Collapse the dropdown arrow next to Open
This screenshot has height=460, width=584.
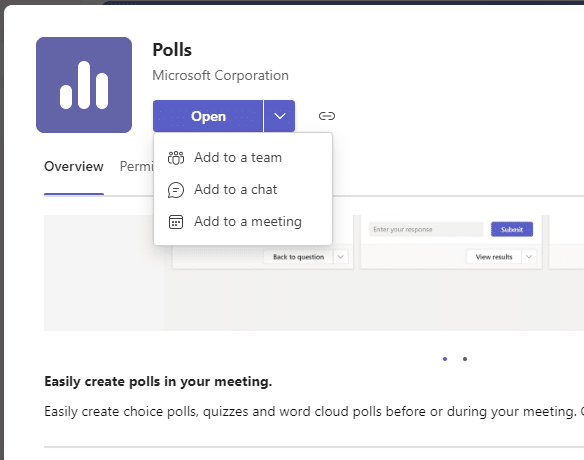pos(280,116)
